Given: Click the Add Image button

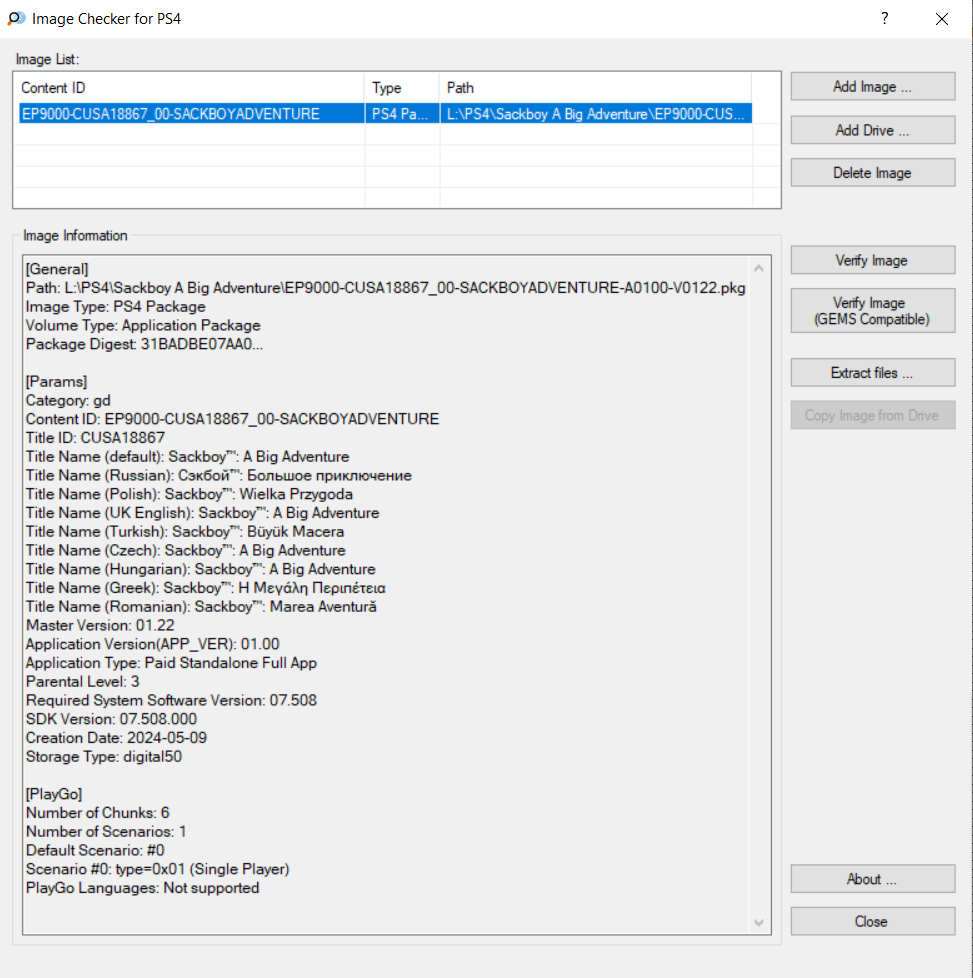Looking at the screenshot, I should coord(872,87).
